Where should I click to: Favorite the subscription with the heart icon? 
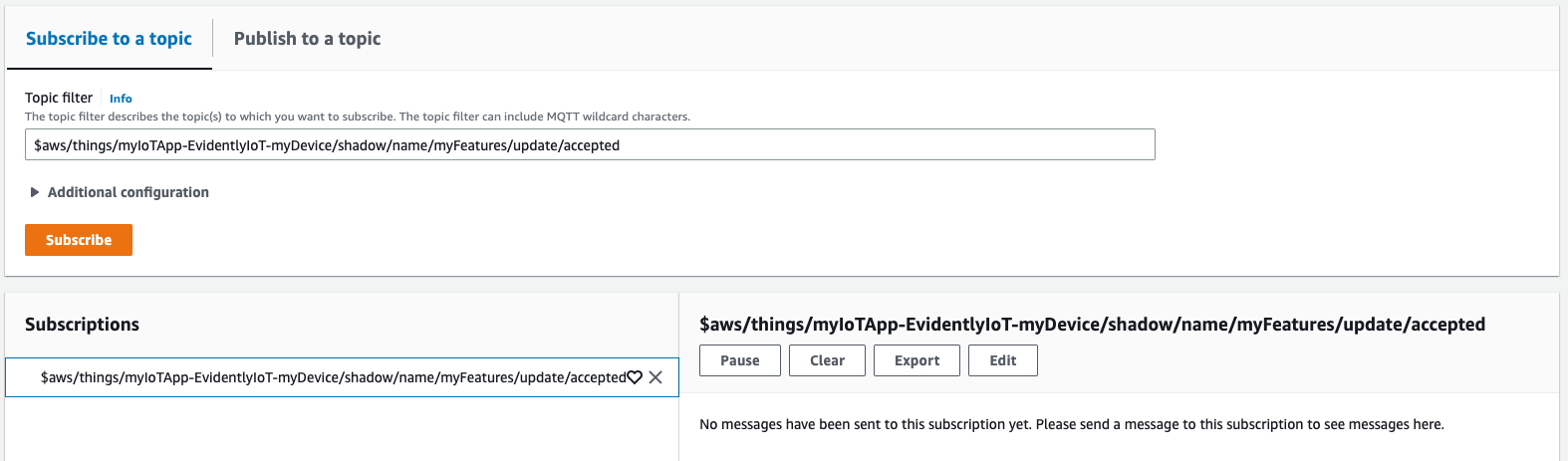[x=635, y=377]
